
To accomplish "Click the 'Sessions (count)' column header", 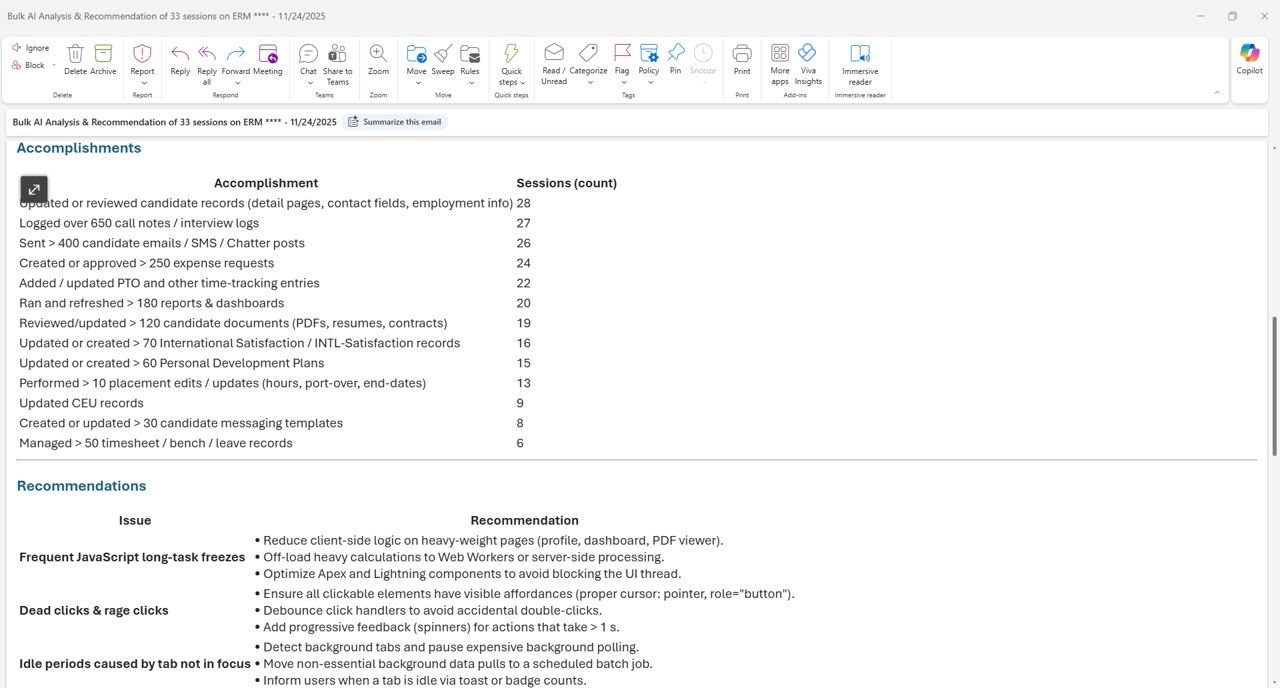I will coord(566,183).
